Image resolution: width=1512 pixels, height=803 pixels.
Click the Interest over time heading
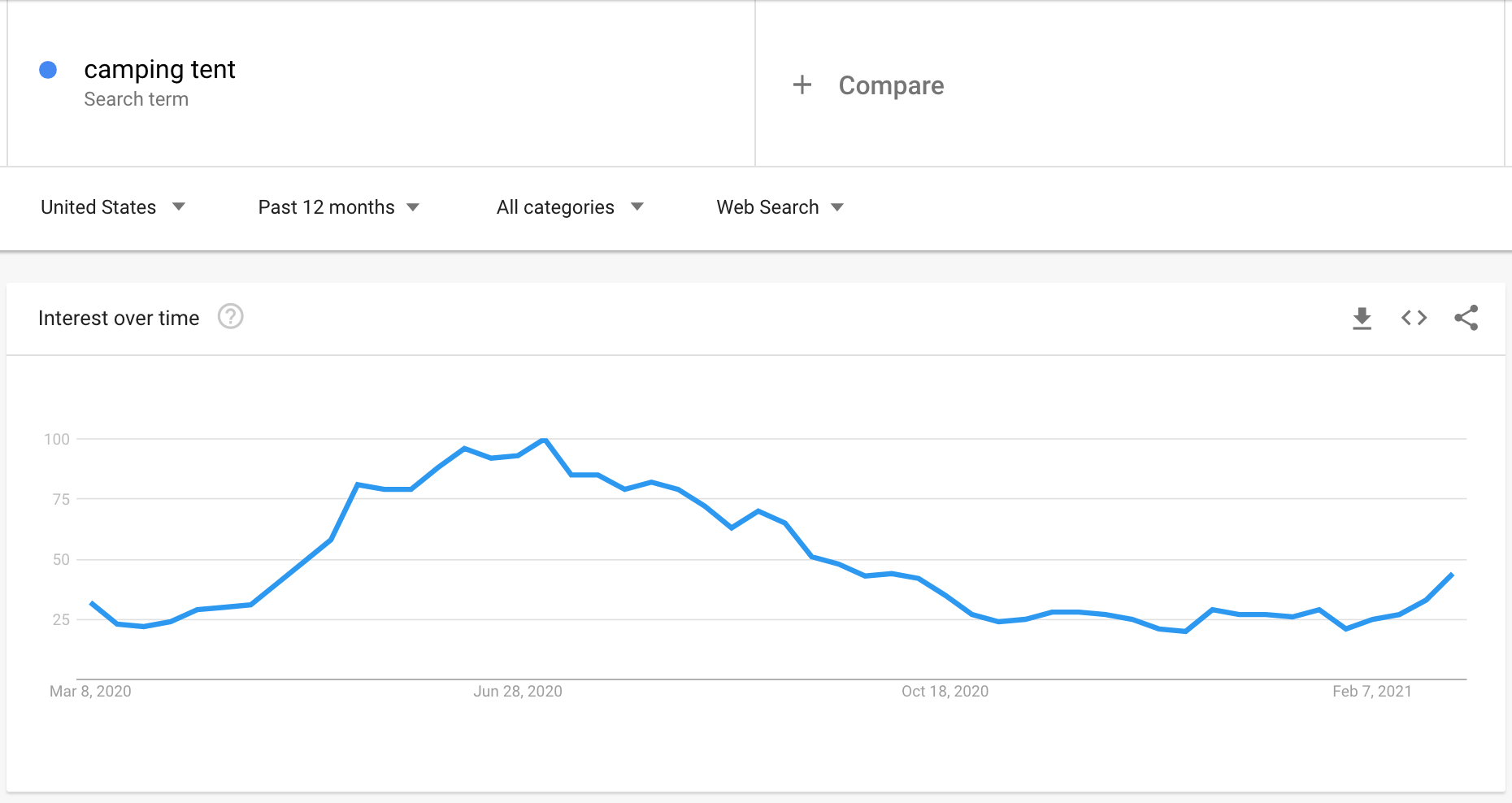click(119, 318)
